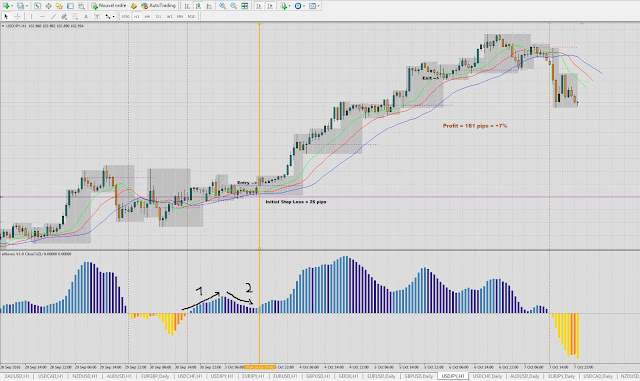
Task: Expand the Indicators dropdown arrow
Action: click(289, 6)
